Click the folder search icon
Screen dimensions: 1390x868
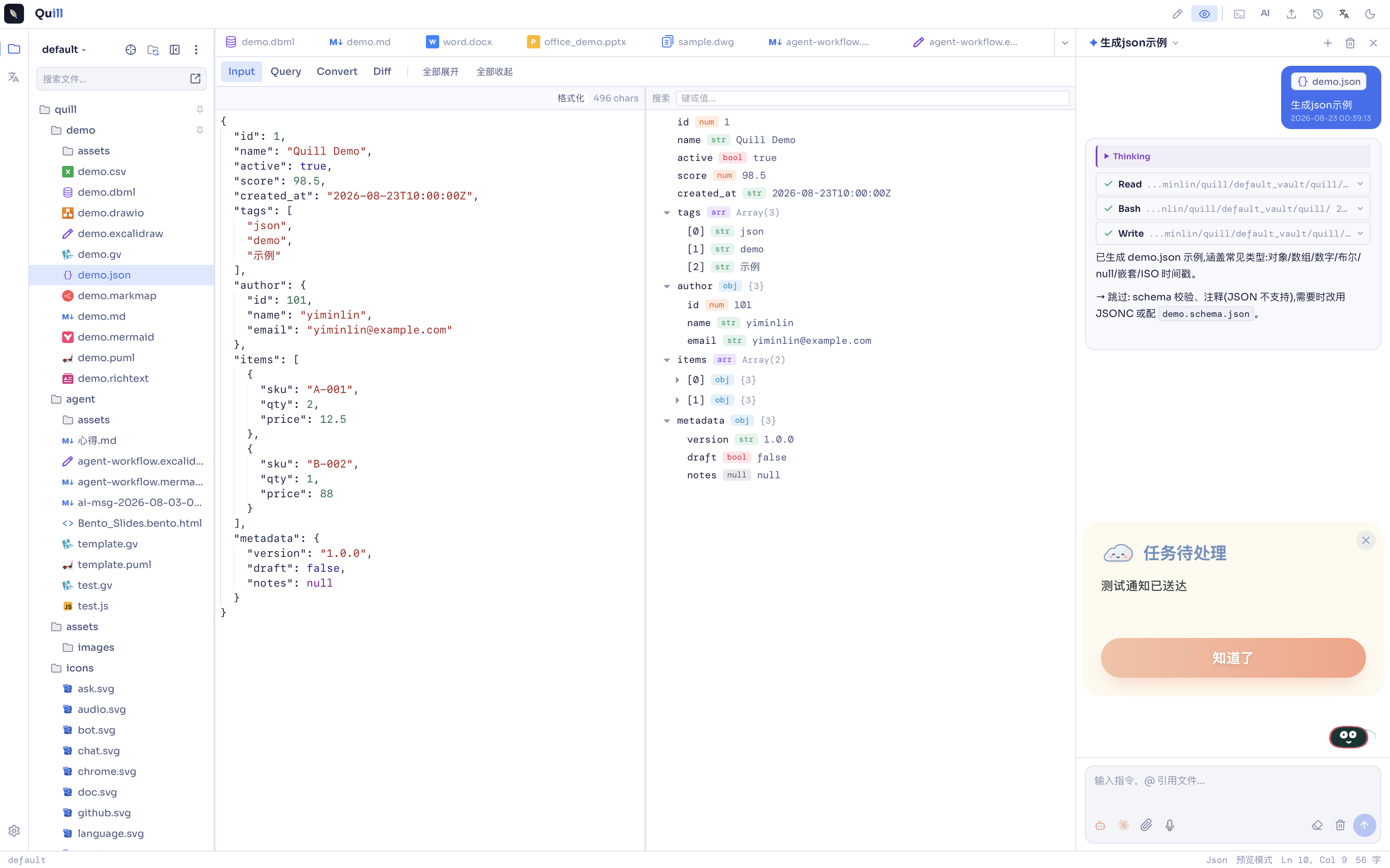pyautogui.click(x=153, y=49)
